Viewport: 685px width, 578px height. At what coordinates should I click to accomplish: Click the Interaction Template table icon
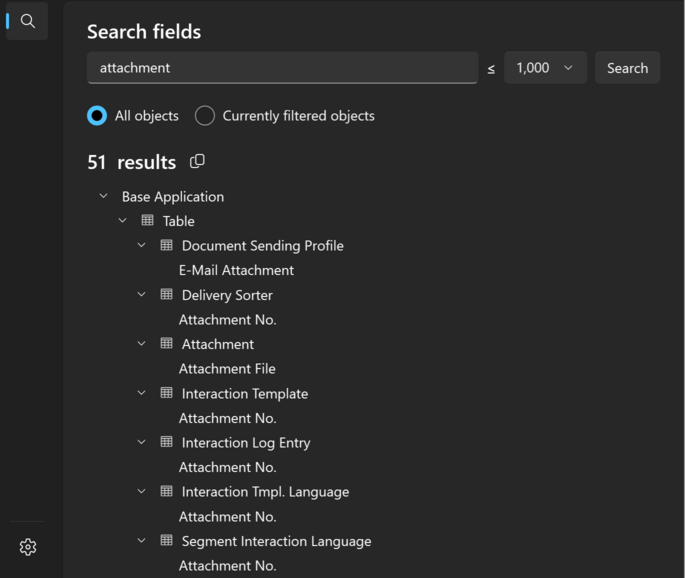click(166, 393)
